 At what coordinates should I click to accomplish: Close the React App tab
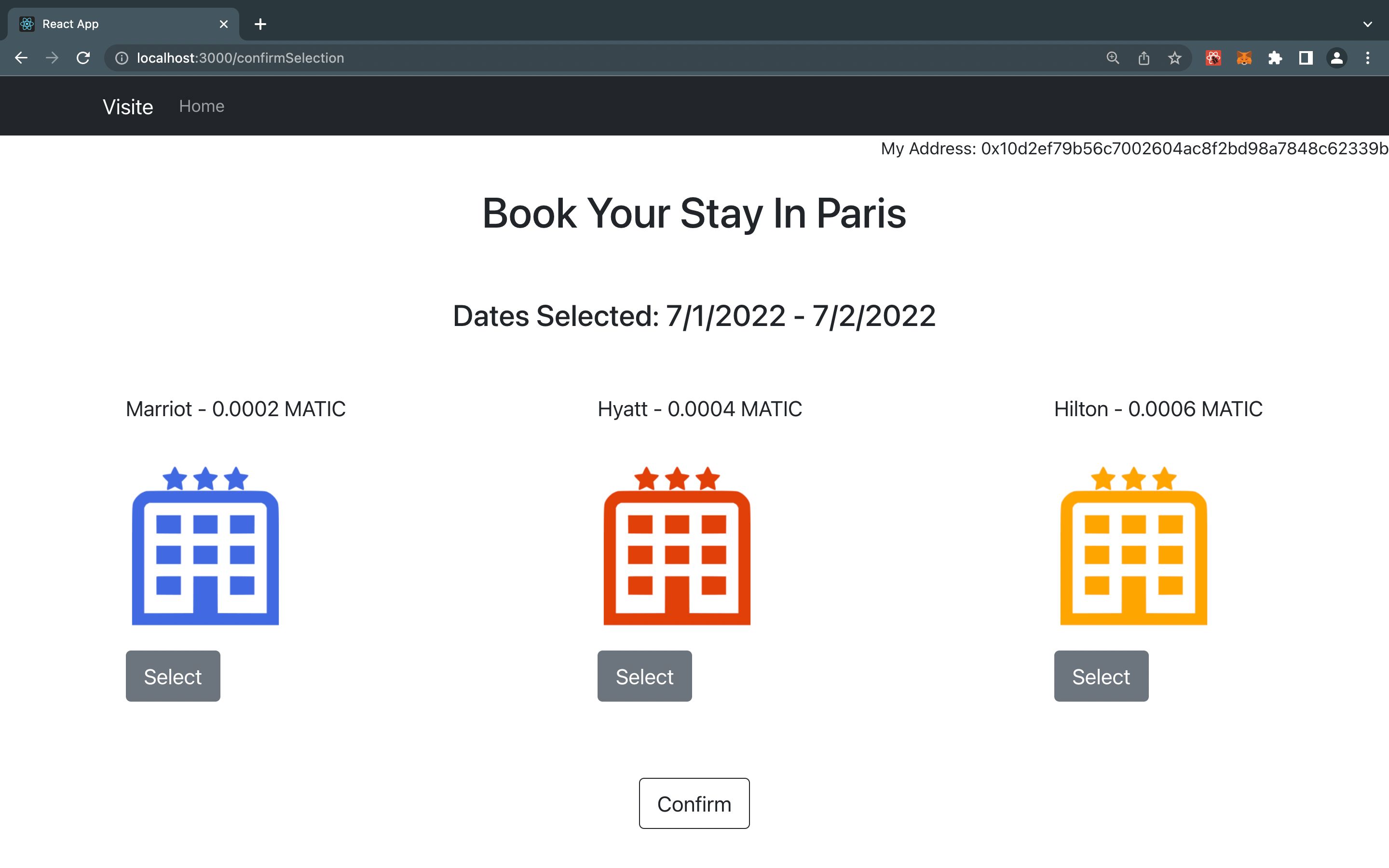click(x=224, y=24)
